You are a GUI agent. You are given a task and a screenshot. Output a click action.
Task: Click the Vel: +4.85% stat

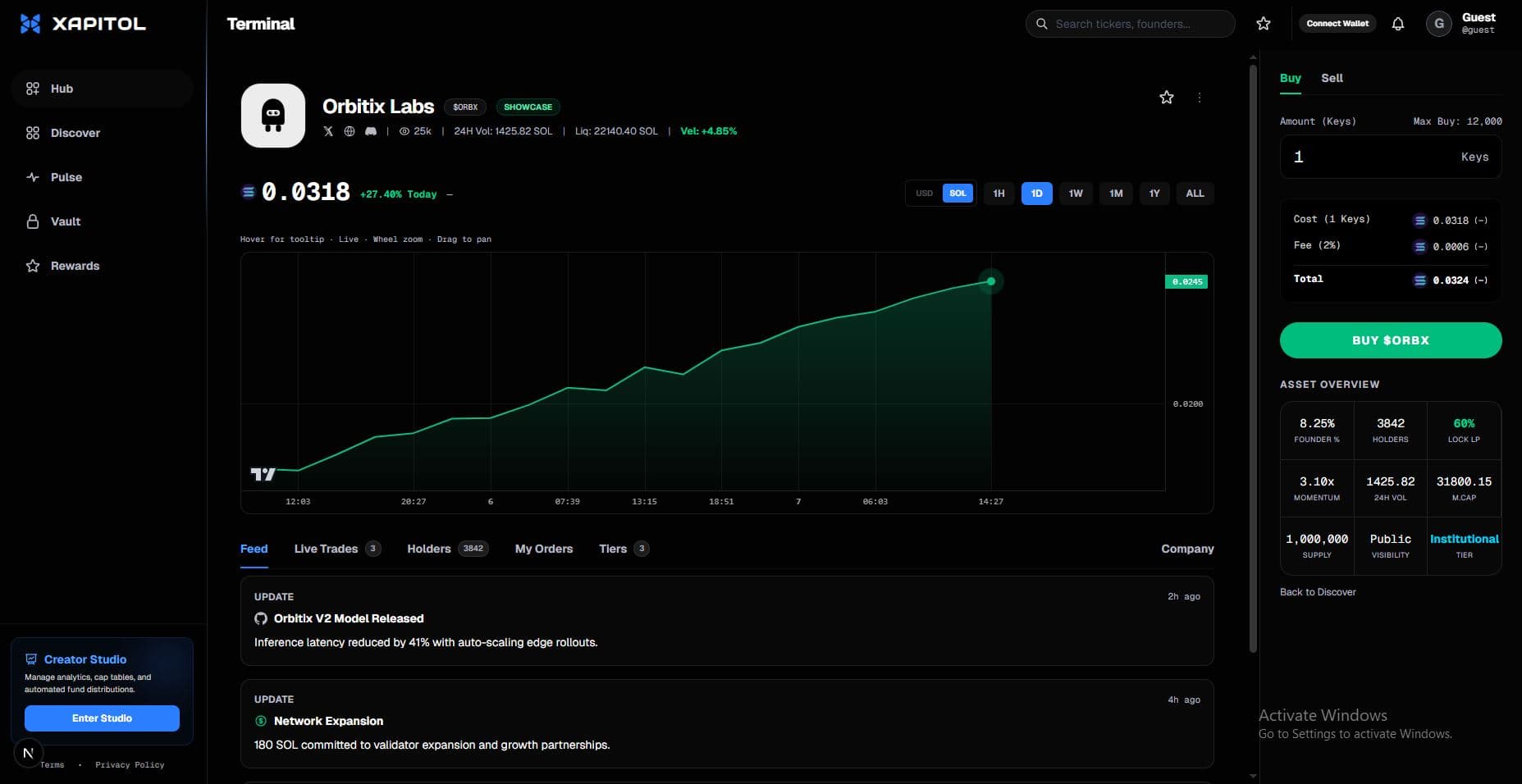click(x=709, y=131)
